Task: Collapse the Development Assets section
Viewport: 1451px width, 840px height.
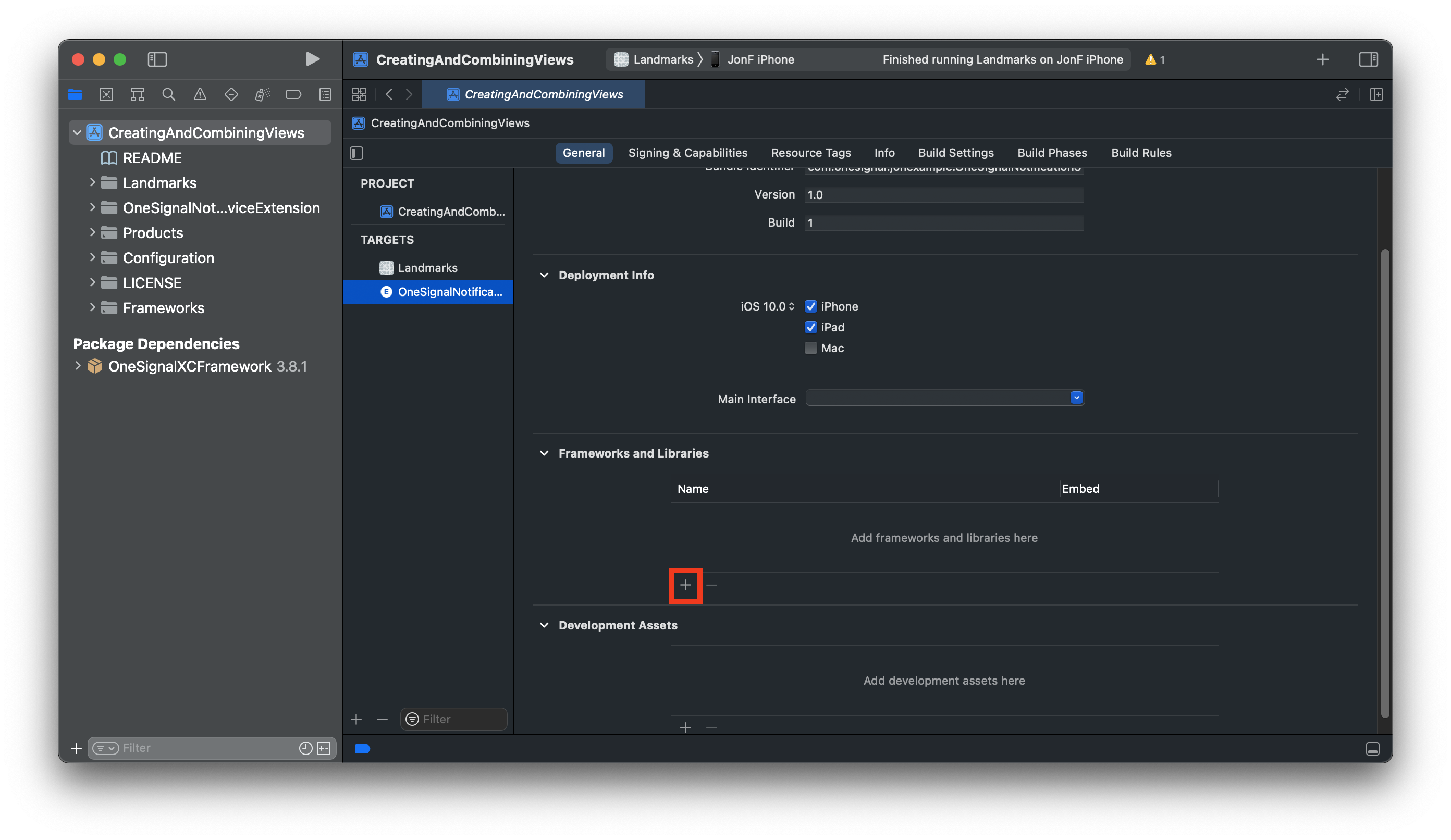Action: 544,625
